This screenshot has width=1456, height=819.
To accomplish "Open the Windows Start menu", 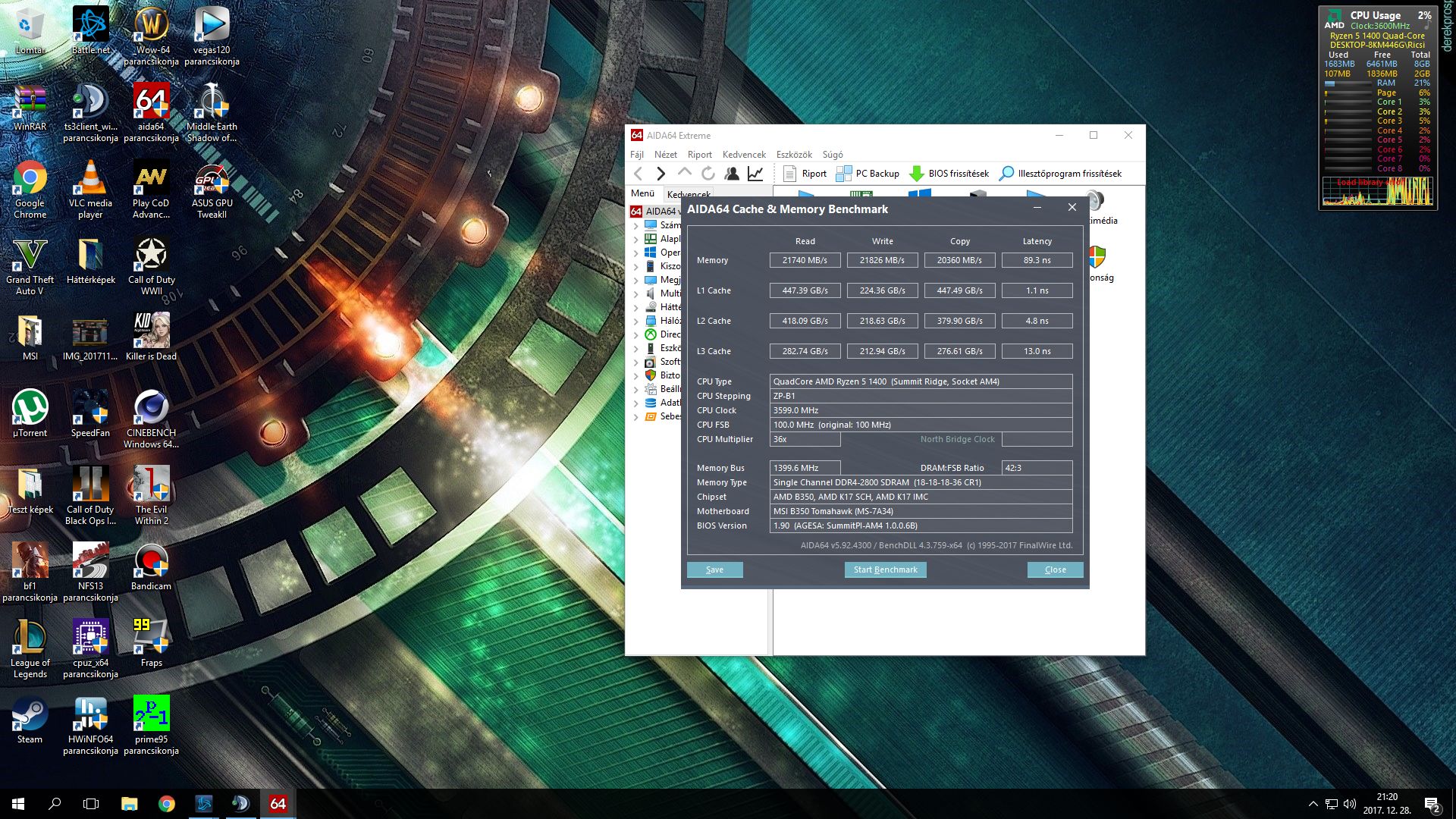I will (18, 804).
